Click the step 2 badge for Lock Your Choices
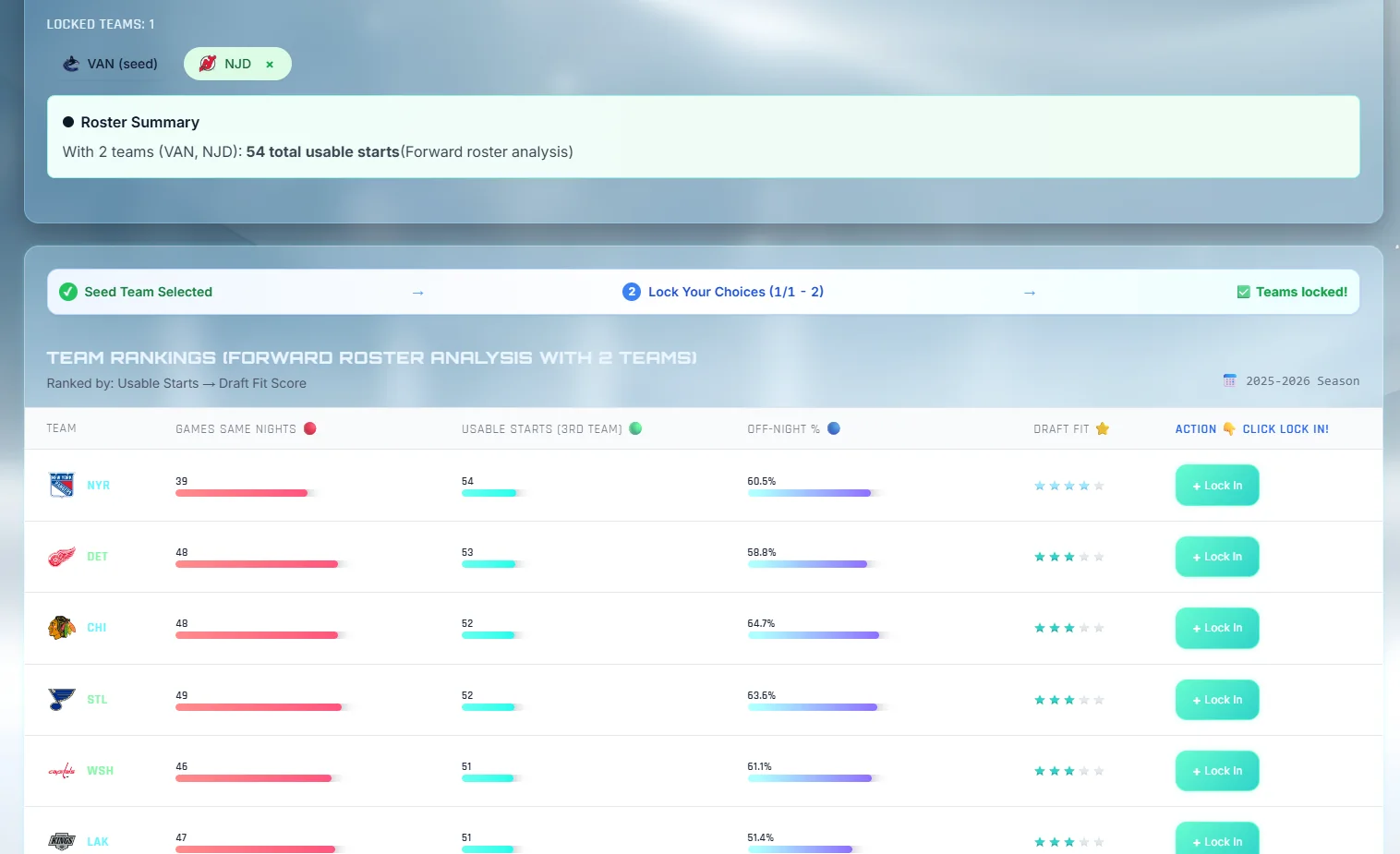The height and width of the screenshot is (854, 1400). pyautogui.click(x=632, y=292)
